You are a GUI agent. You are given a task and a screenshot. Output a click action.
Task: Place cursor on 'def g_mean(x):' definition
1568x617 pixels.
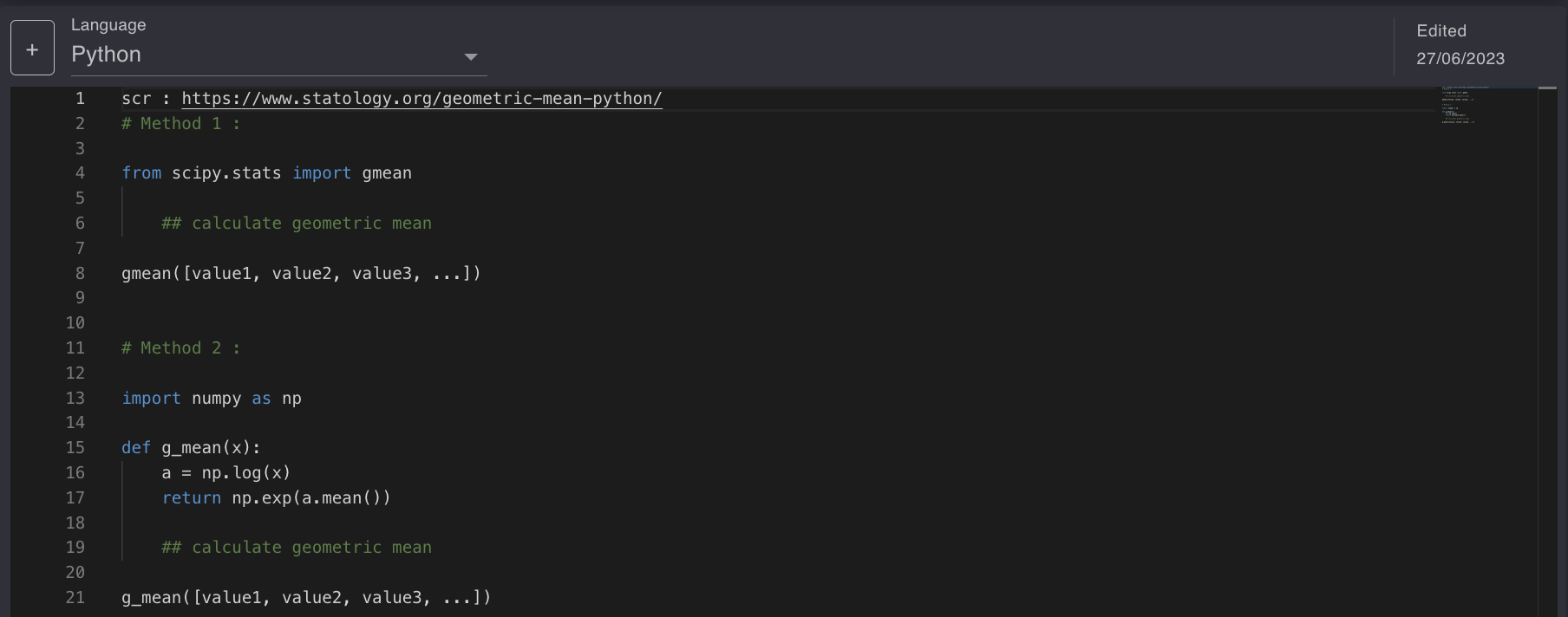coord(191,448)
